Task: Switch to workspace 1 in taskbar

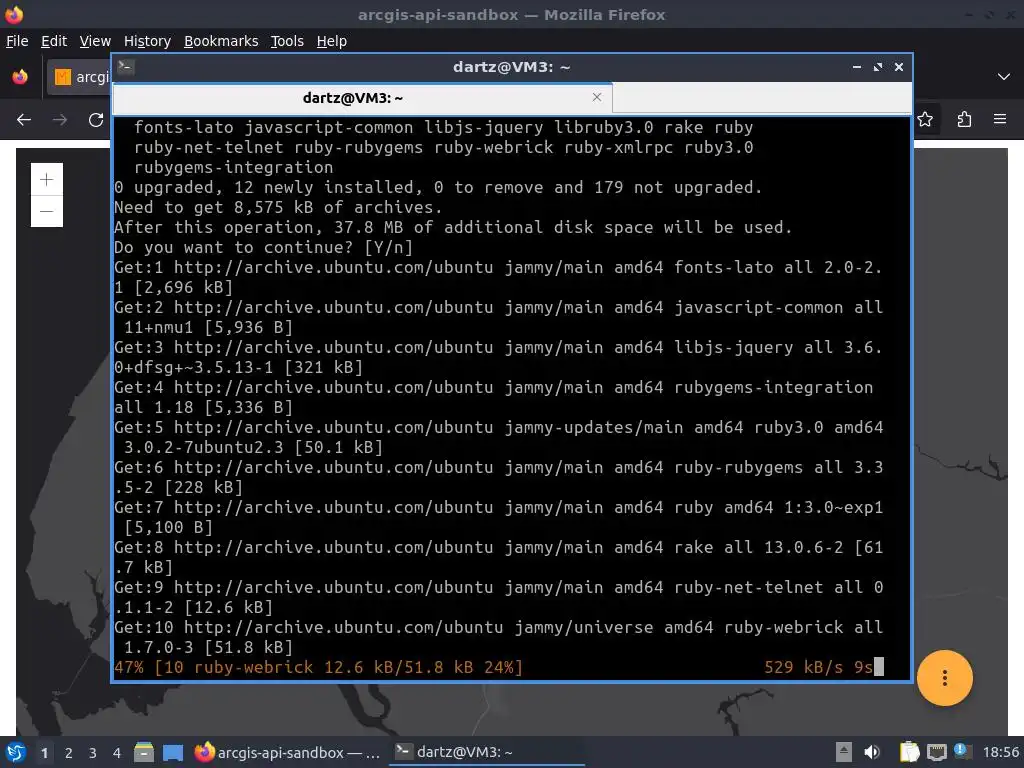Action: click(x=44, y=753)
